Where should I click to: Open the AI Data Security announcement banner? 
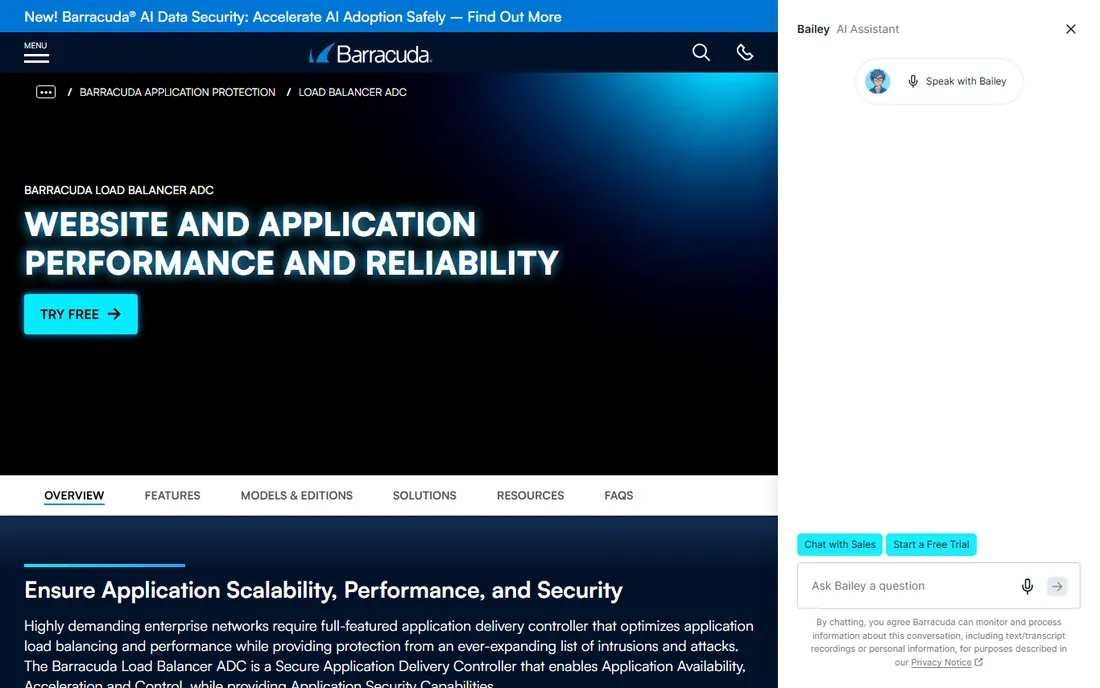[293, 16]
